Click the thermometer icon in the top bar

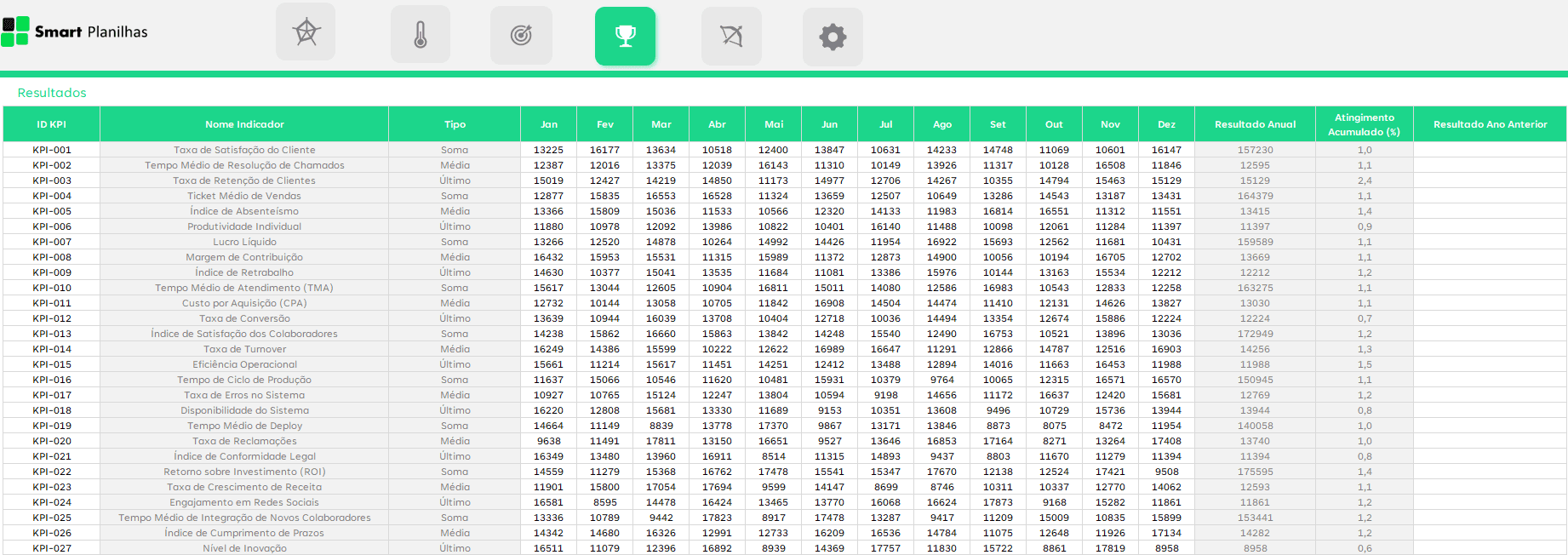(x=421, y=35)
